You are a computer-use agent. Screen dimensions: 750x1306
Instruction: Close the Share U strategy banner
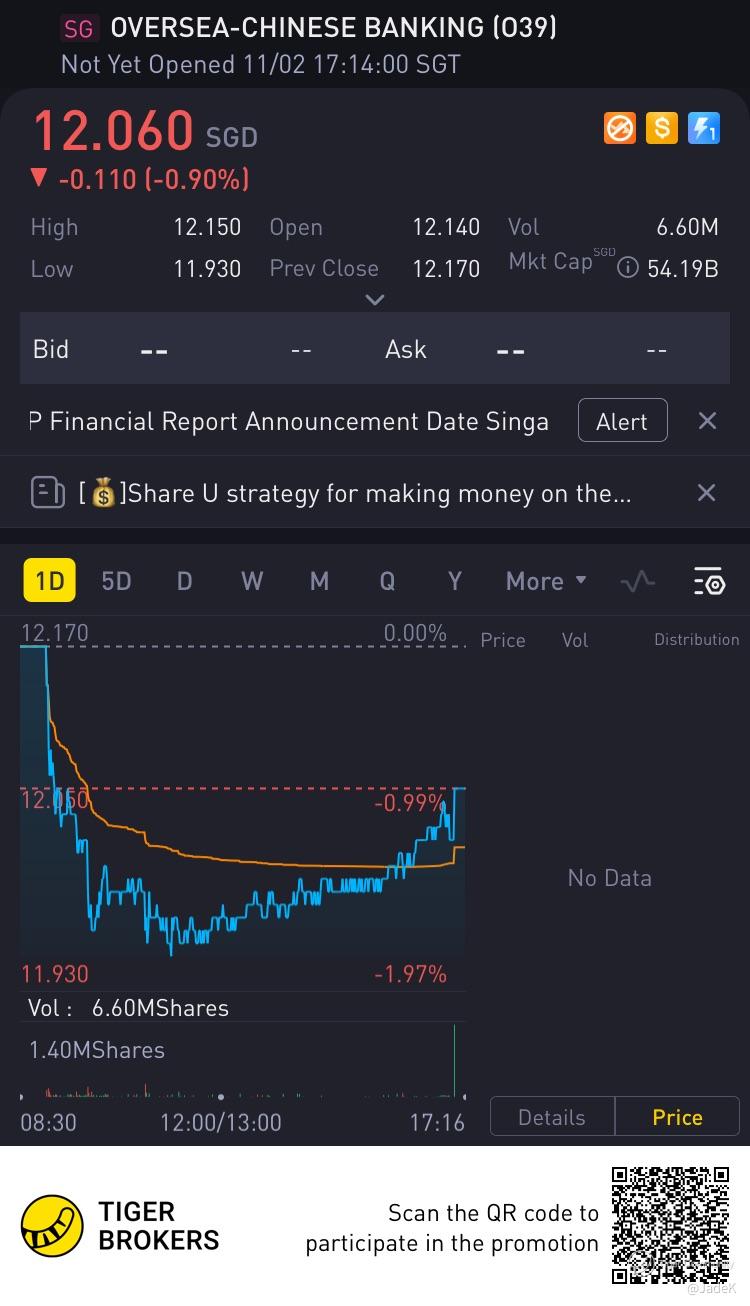tap(706, 493)
